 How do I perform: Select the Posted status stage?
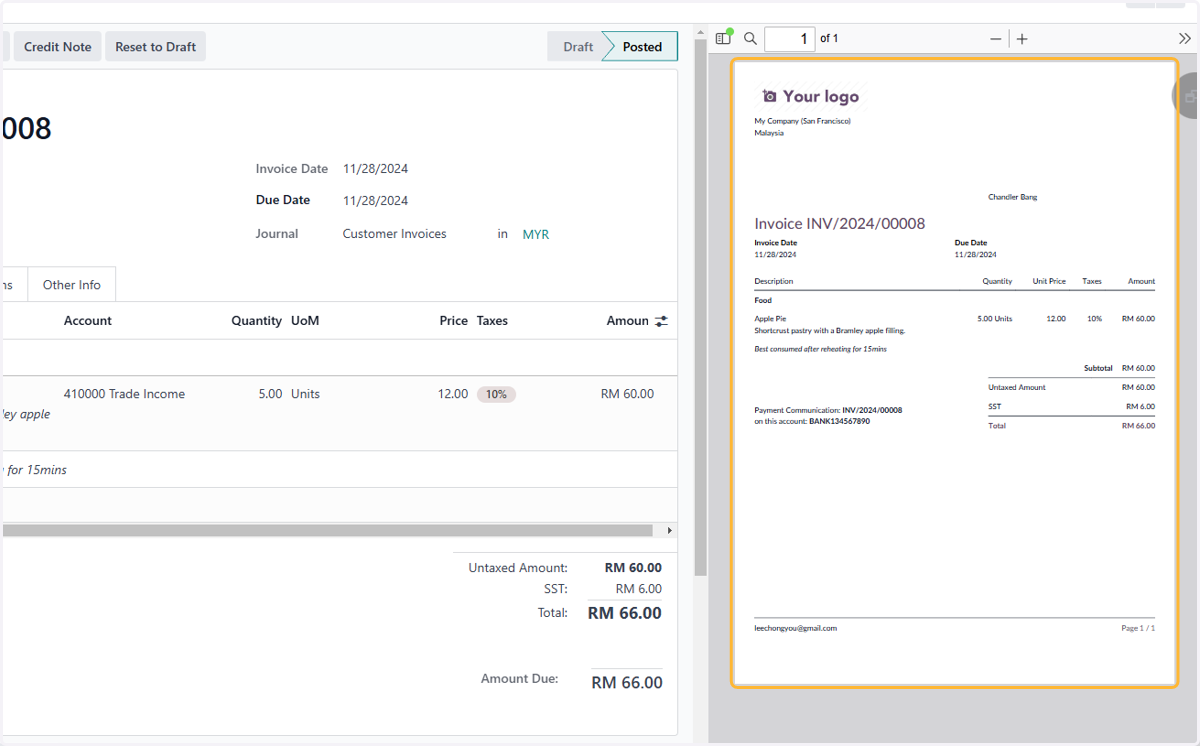point(642,47)
